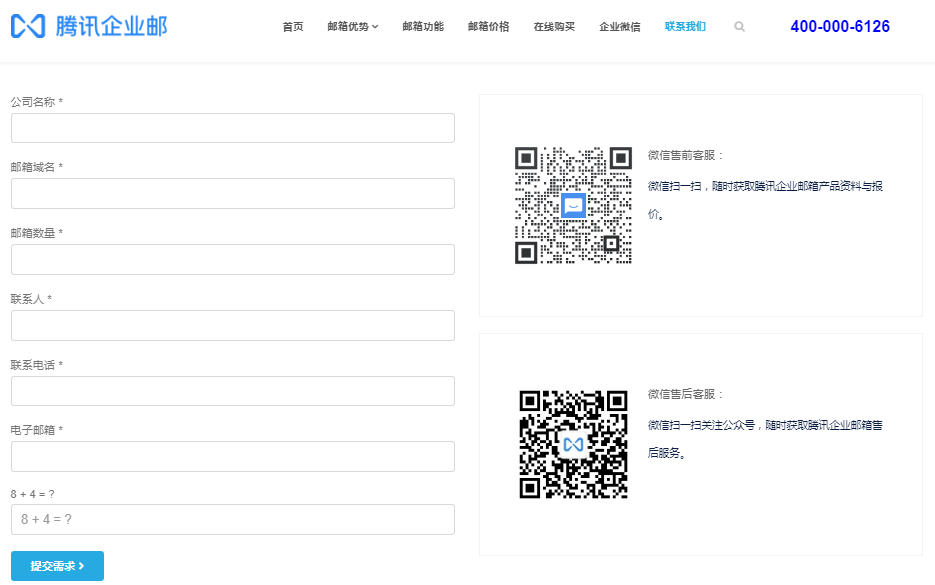Click the 电子邮箱 field label
935x585 pixels.
36,430
